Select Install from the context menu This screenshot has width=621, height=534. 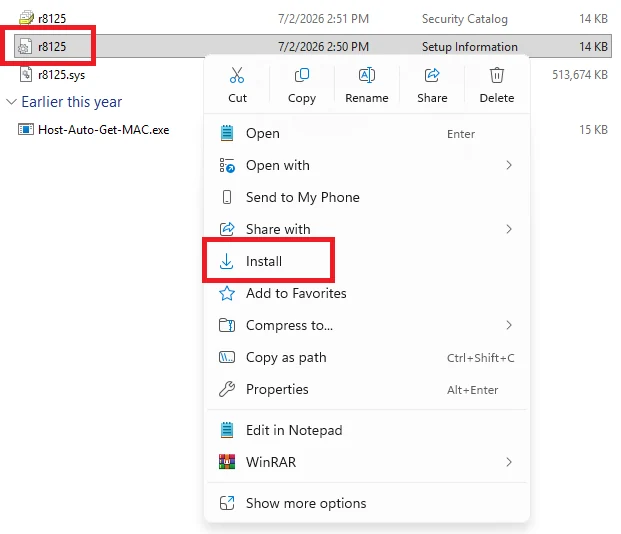click(x=367, y=261)
